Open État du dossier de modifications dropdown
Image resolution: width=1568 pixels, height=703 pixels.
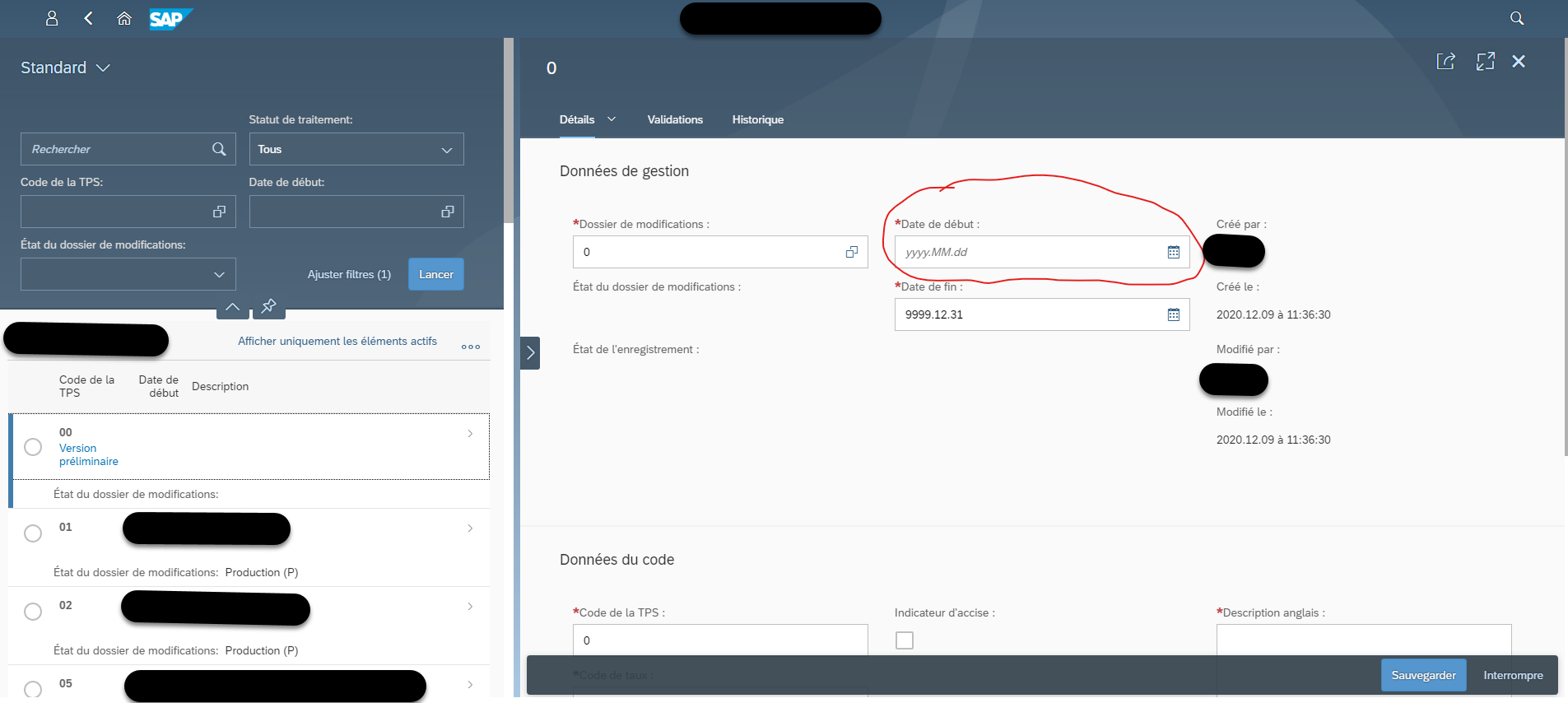(x=128, y=274)
